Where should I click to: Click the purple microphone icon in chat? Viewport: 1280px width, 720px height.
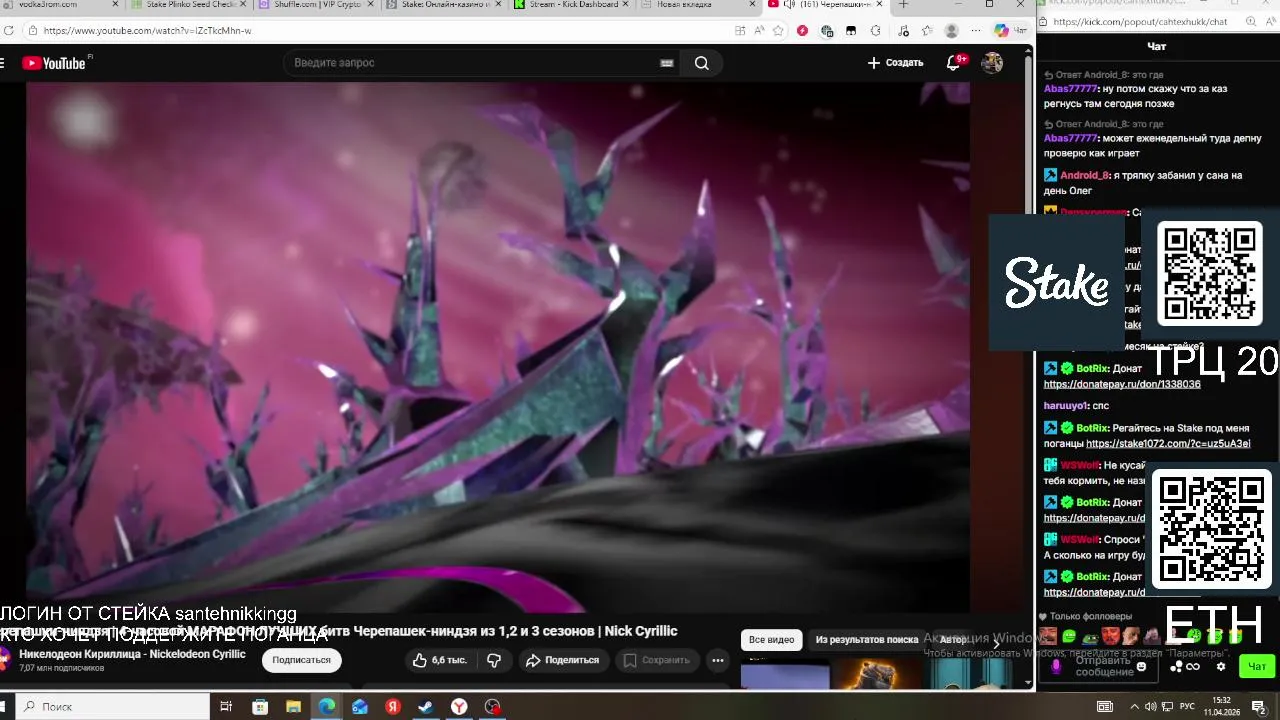pos(1056,666)
